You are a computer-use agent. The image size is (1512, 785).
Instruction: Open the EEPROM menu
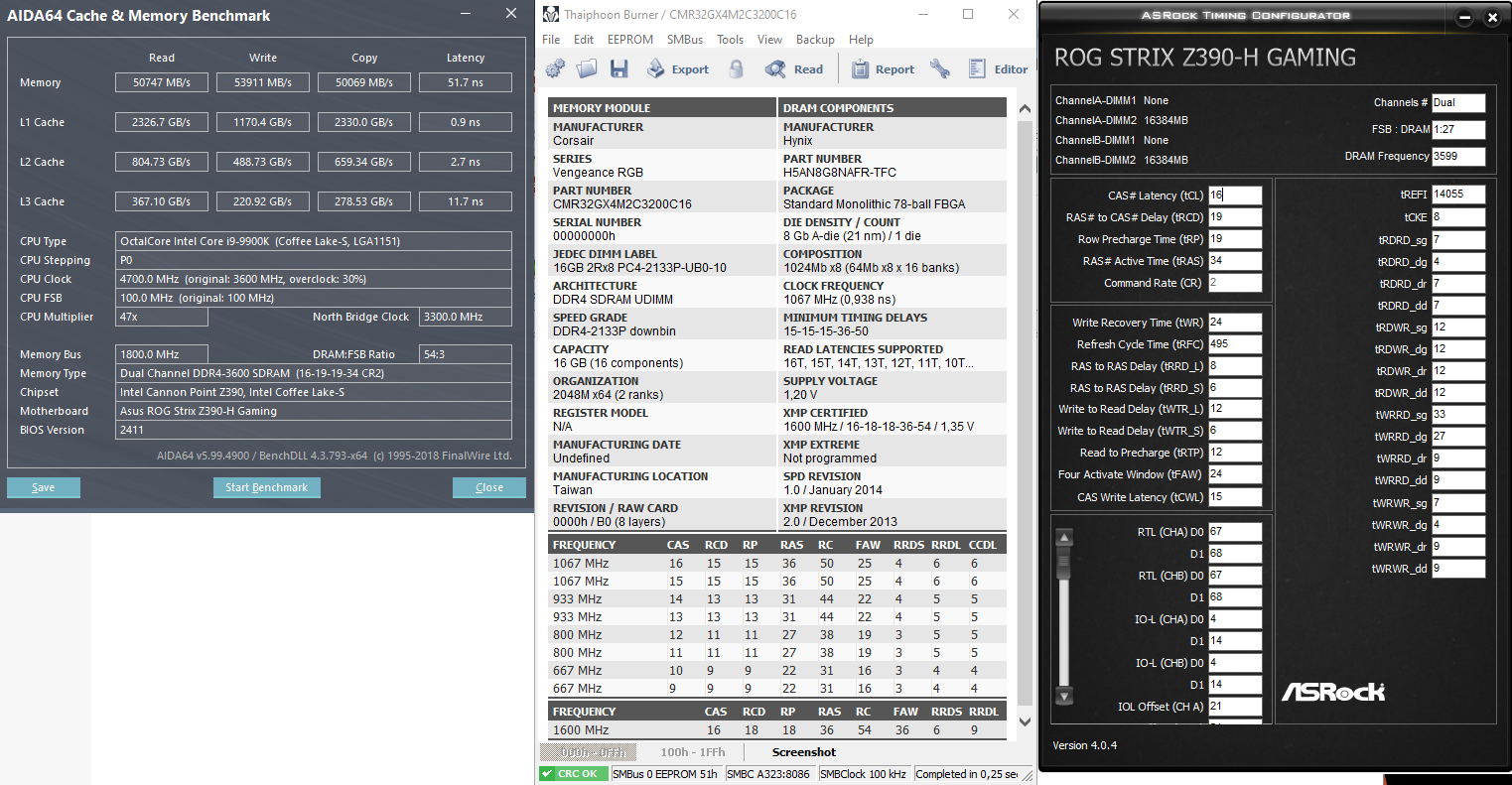coord(630,40)
